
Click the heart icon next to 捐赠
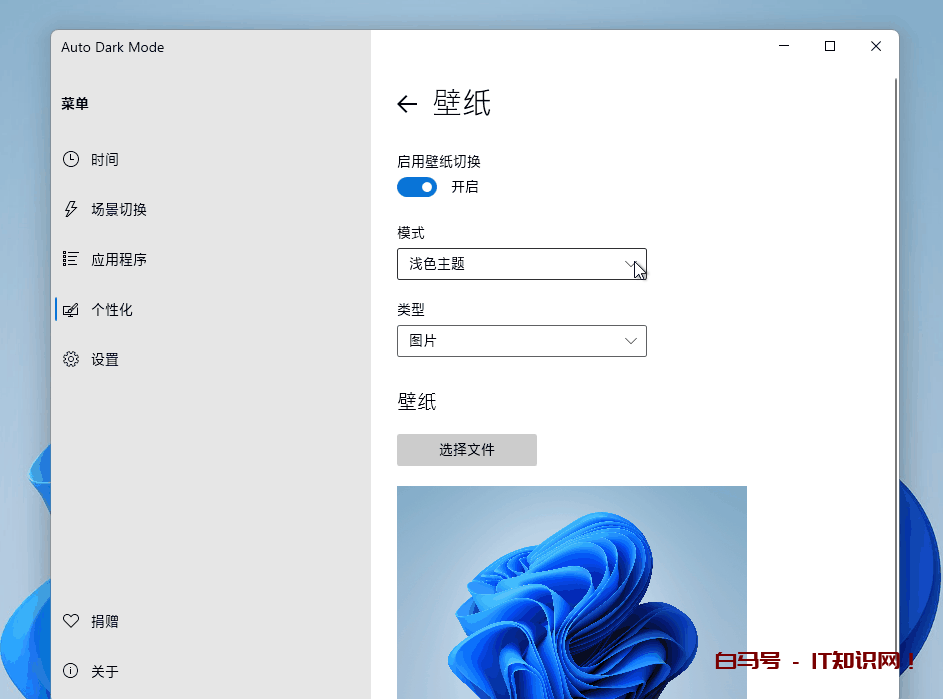pos(70,620)
